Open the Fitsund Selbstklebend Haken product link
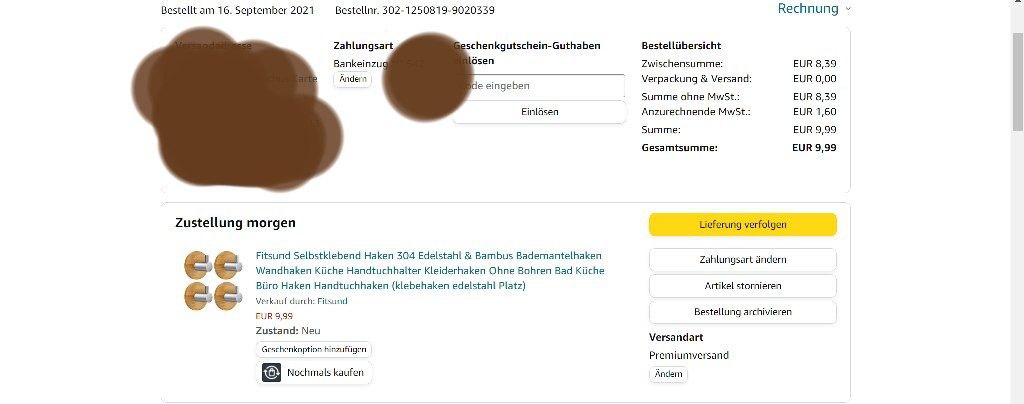This screenshot has width=1024, height=404. click(430, 270)
